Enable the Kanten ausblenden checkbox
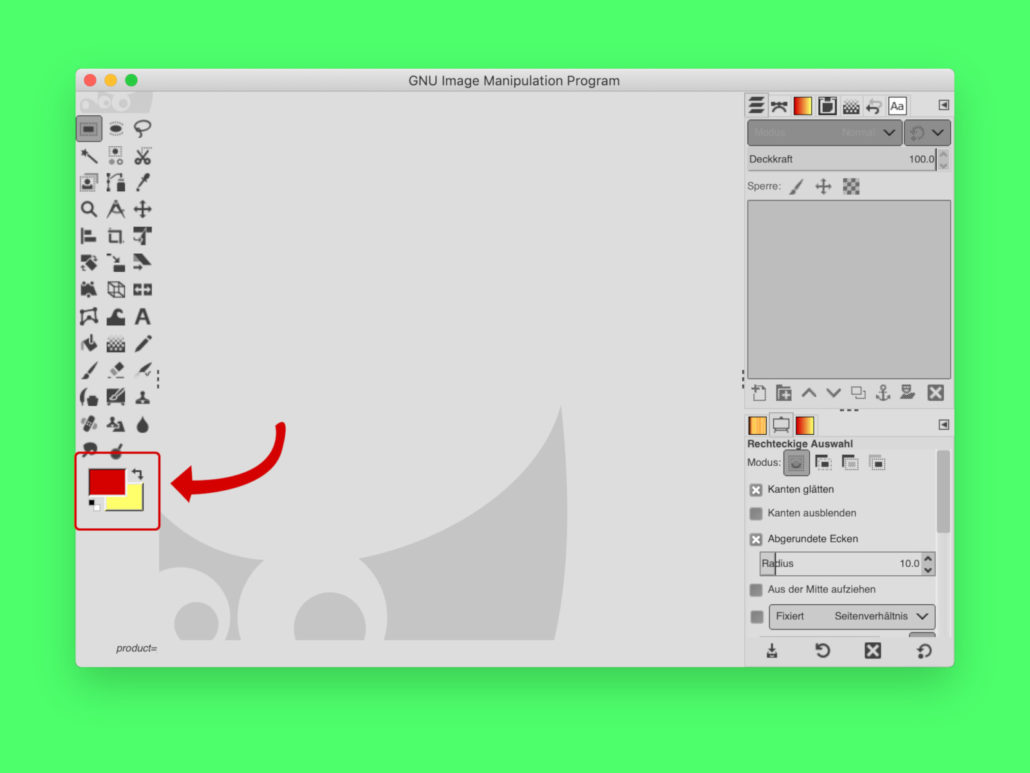The height and width of the screenshot is (773, 1030). (x=756, y=513)
